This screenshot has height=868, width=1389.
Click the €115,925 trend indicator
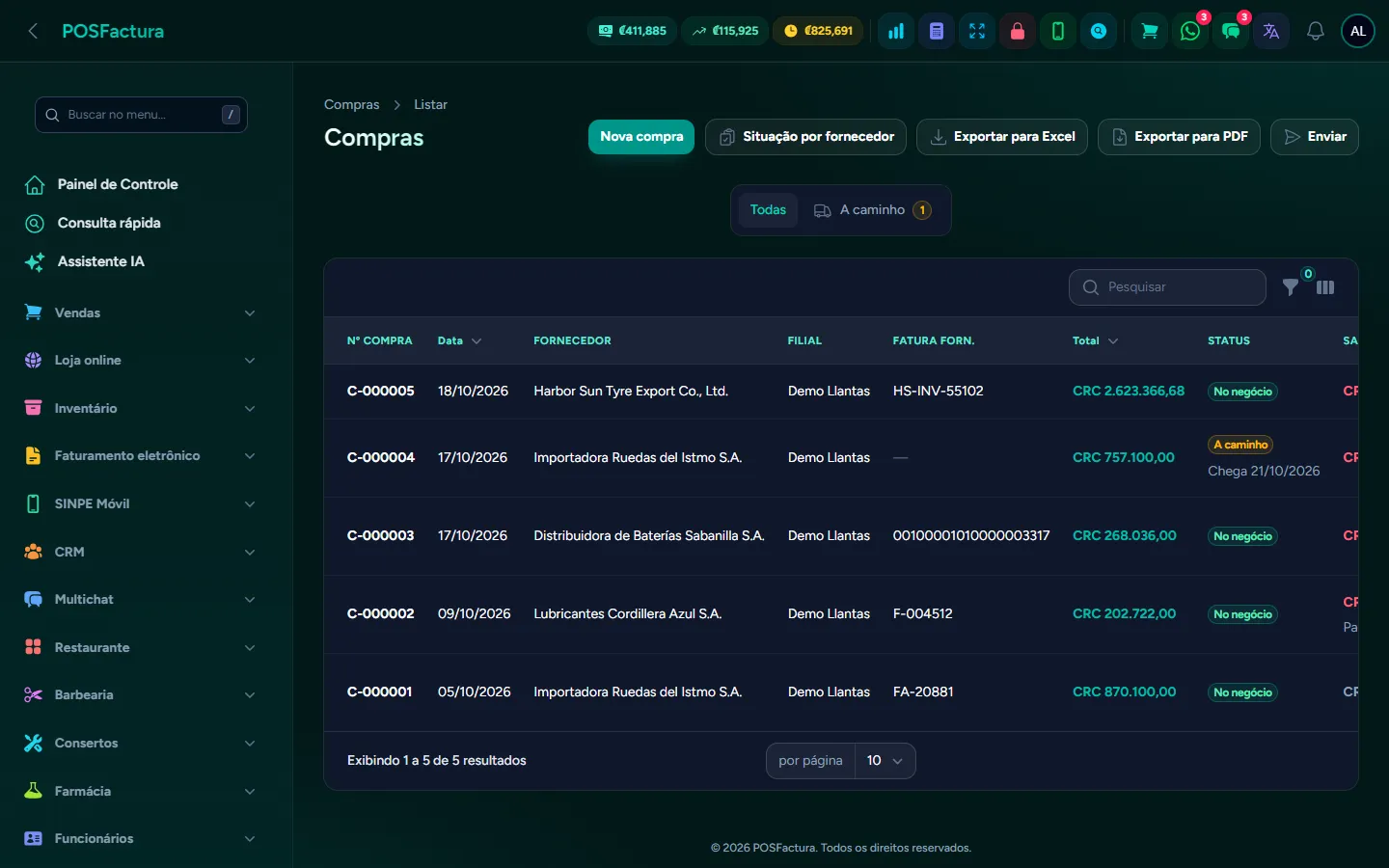[x=725, y=31]
